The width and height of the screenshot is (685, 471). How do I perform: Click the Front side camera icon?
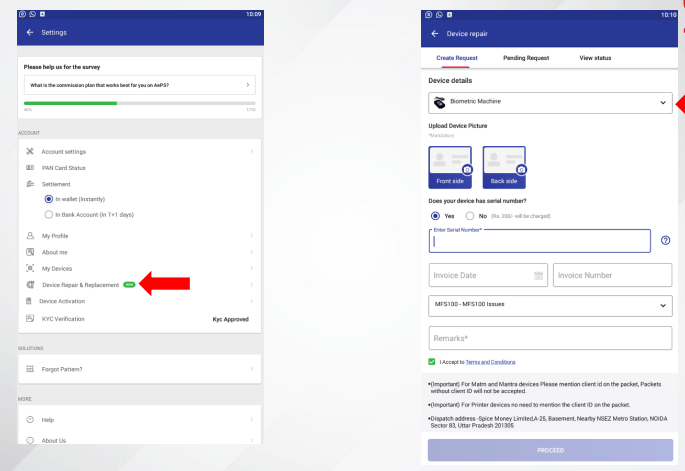467,170
